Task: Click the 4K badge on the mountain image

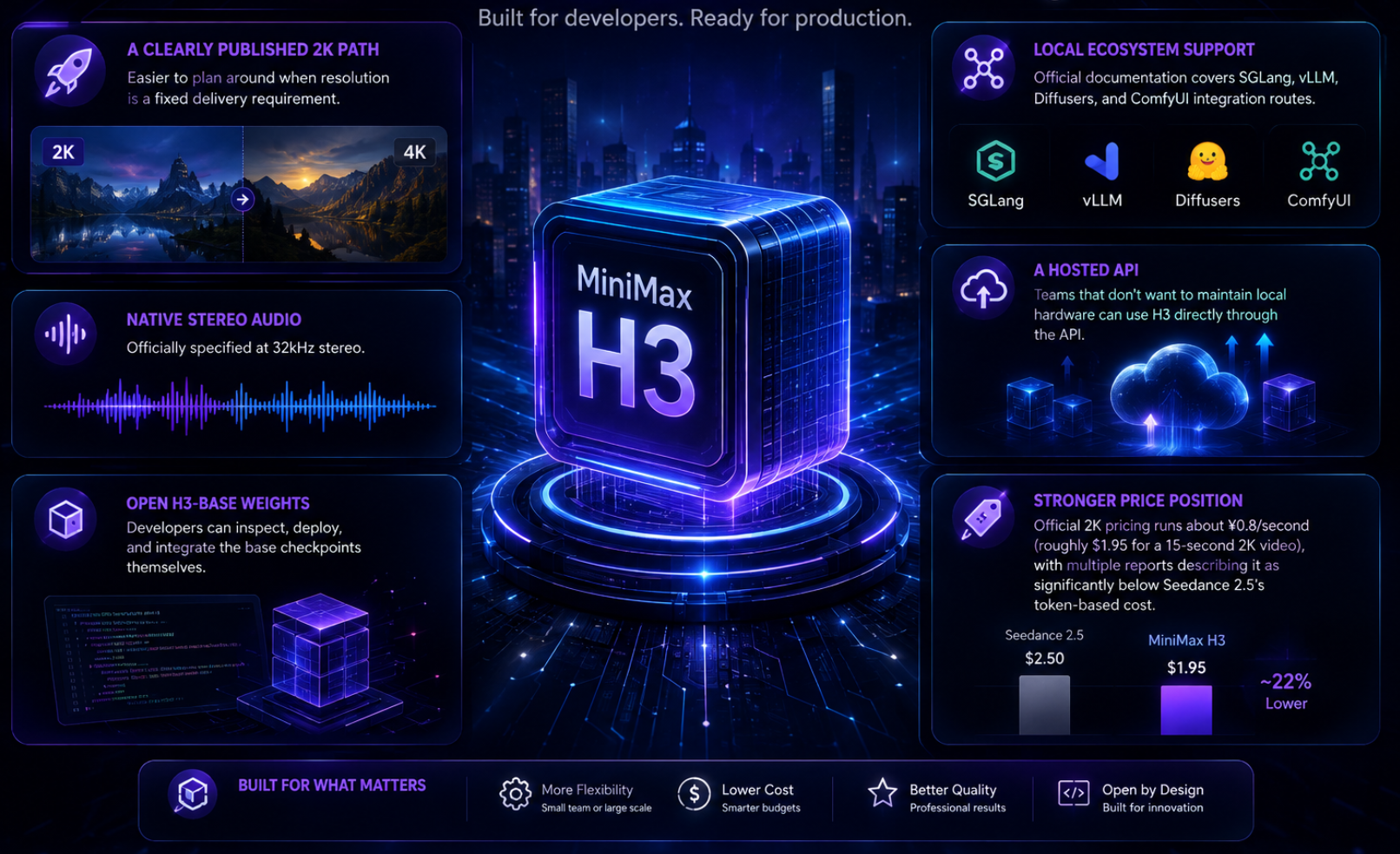Action: pos(414,152)
